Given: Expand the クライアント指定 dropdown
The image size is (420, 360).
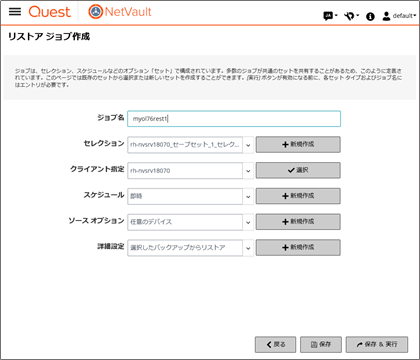Looking at the screenshot, I should point(248,171).
